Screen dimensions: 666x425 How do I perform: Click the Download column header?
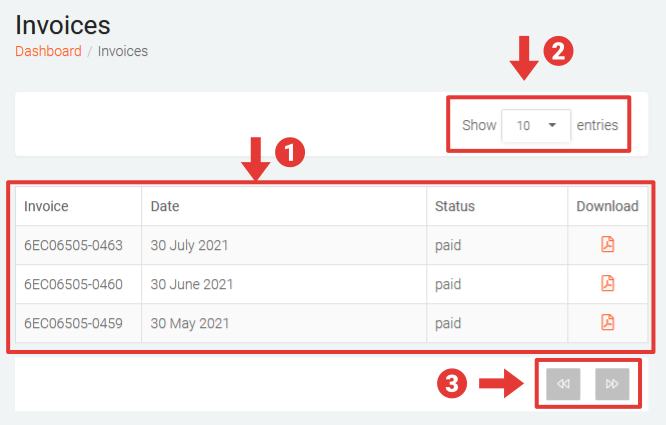[607, 206]
